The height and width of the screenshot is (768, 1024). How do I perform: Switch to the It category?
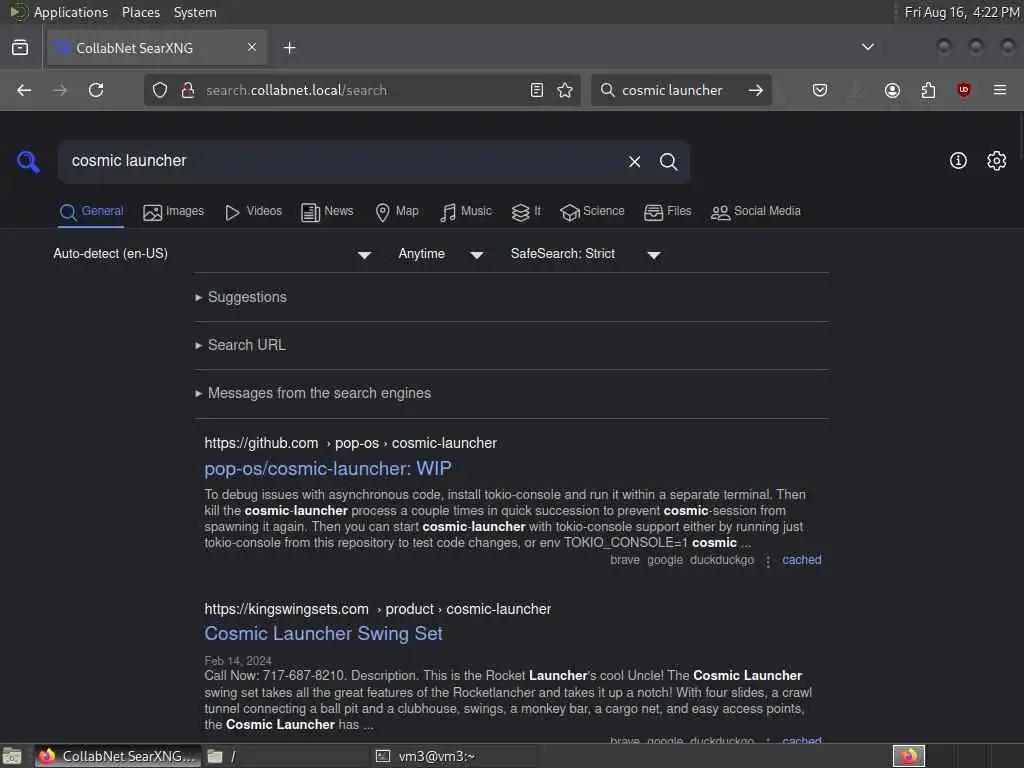[526, 212]
